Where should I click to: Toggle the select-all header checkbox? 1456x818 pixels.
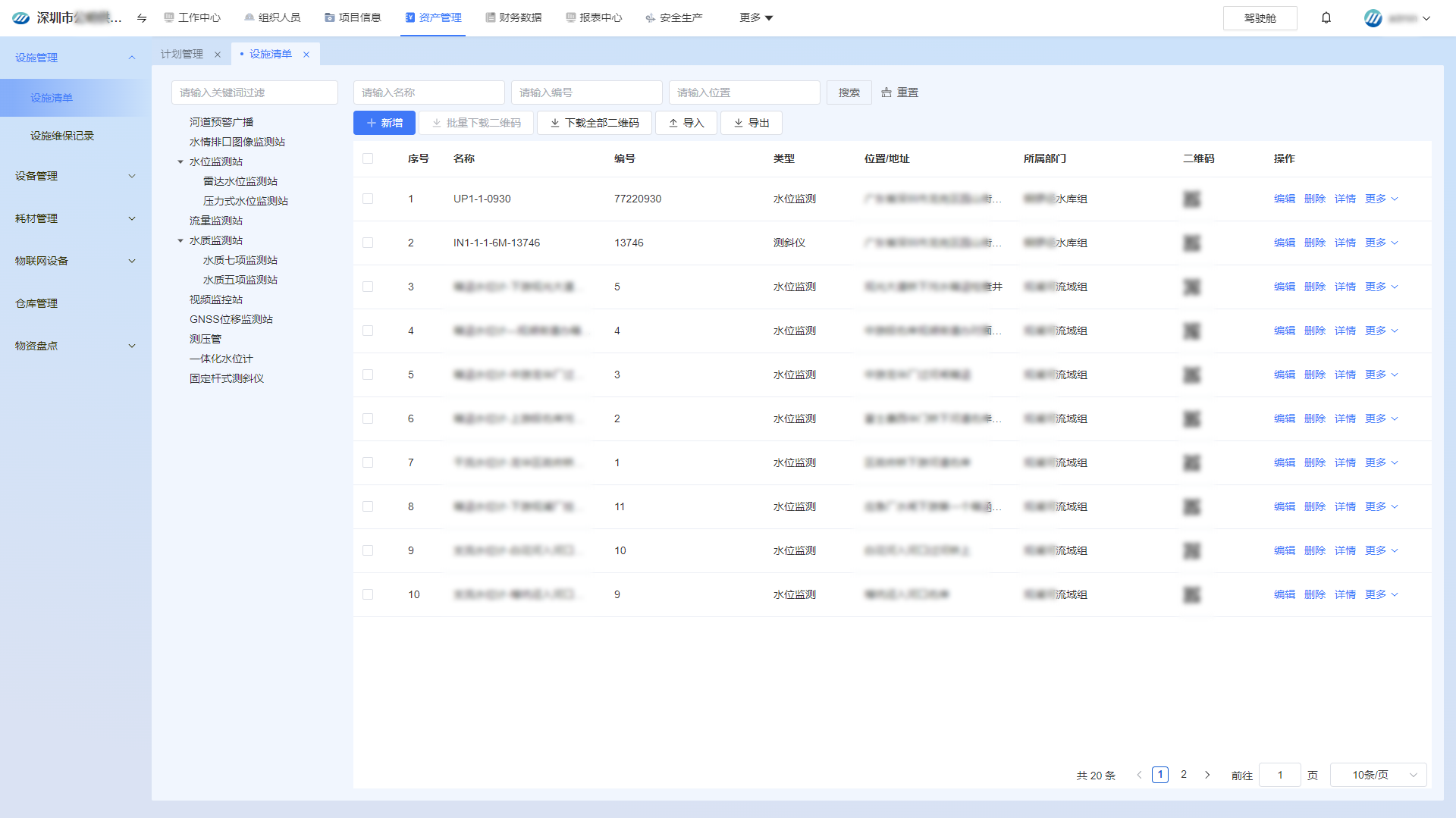pos(368,158)
